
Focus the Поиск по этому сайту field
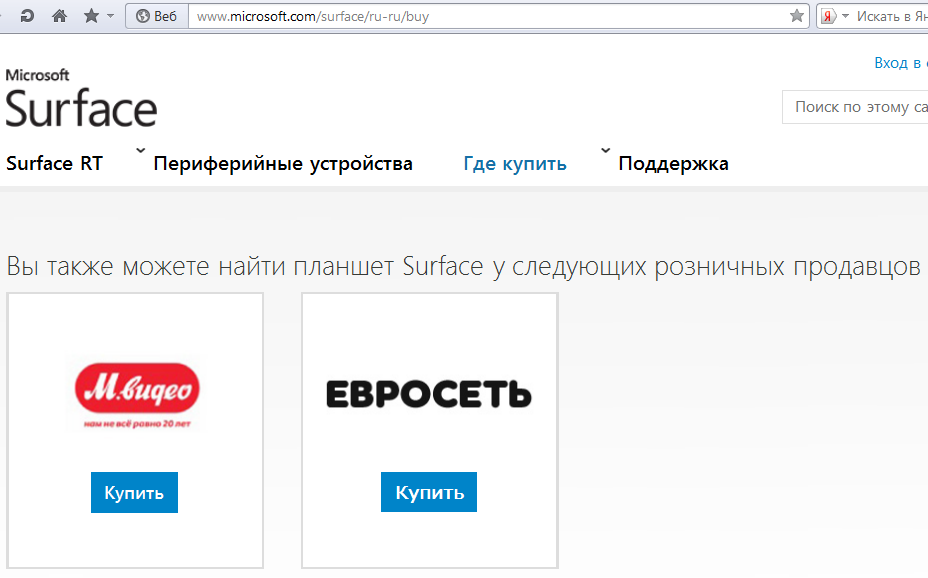(x=855, y=107)
